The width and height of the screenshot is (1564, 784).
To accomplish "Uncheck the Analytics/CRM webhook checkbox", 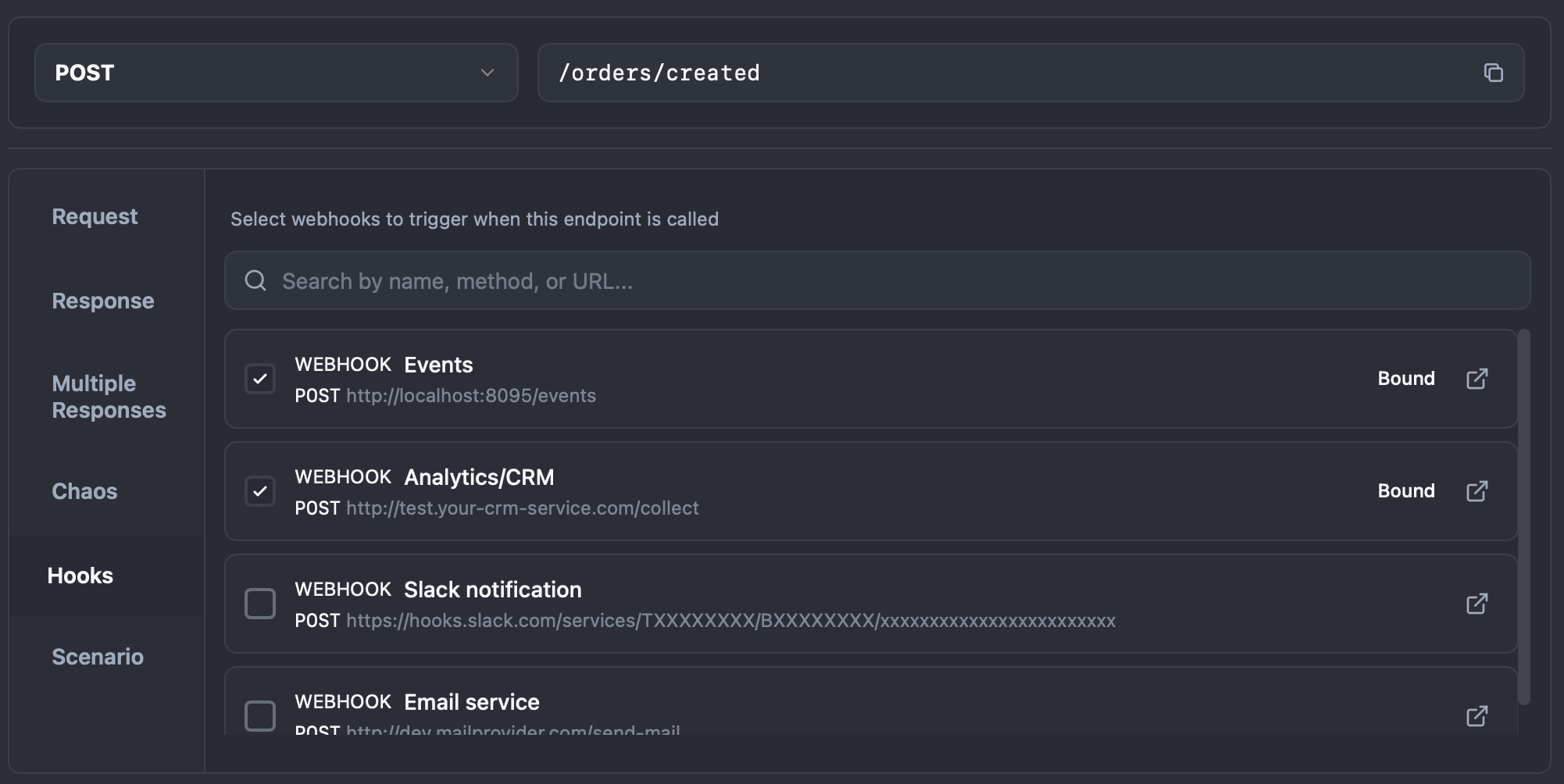I will point(260,491).
